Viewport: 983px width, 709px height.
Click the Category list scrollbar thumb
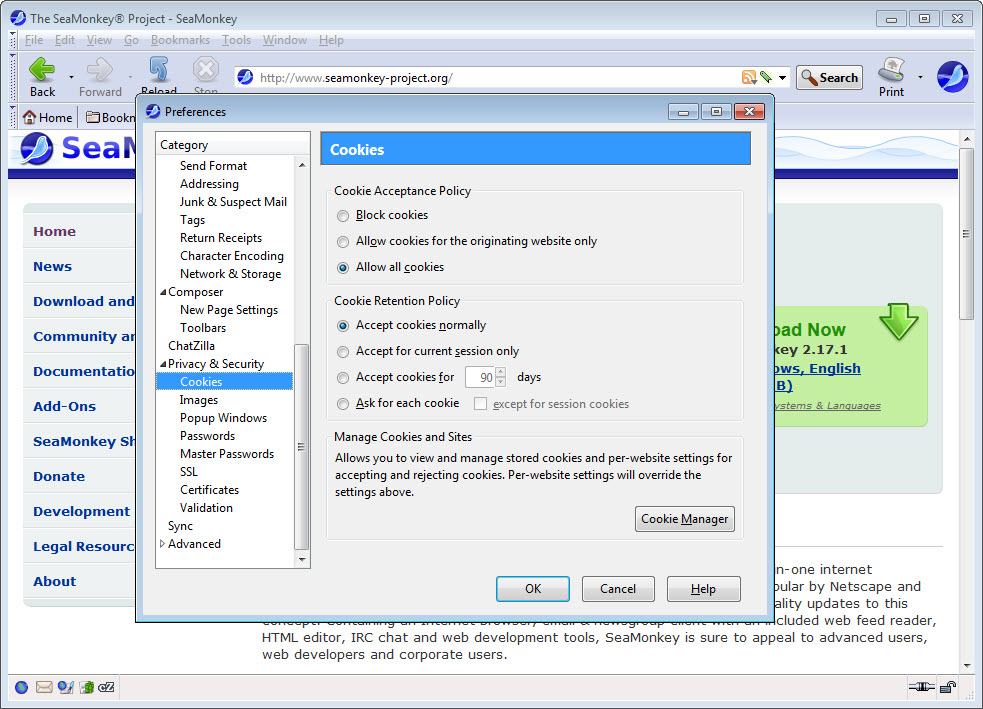pos(302,446)
